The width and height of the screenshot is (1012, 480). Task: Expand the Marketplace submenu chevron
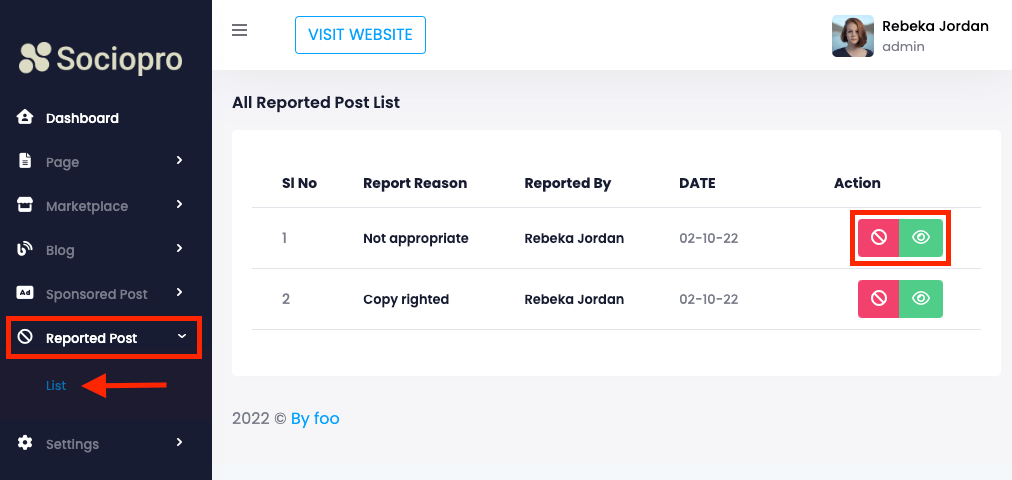point(180,204)
